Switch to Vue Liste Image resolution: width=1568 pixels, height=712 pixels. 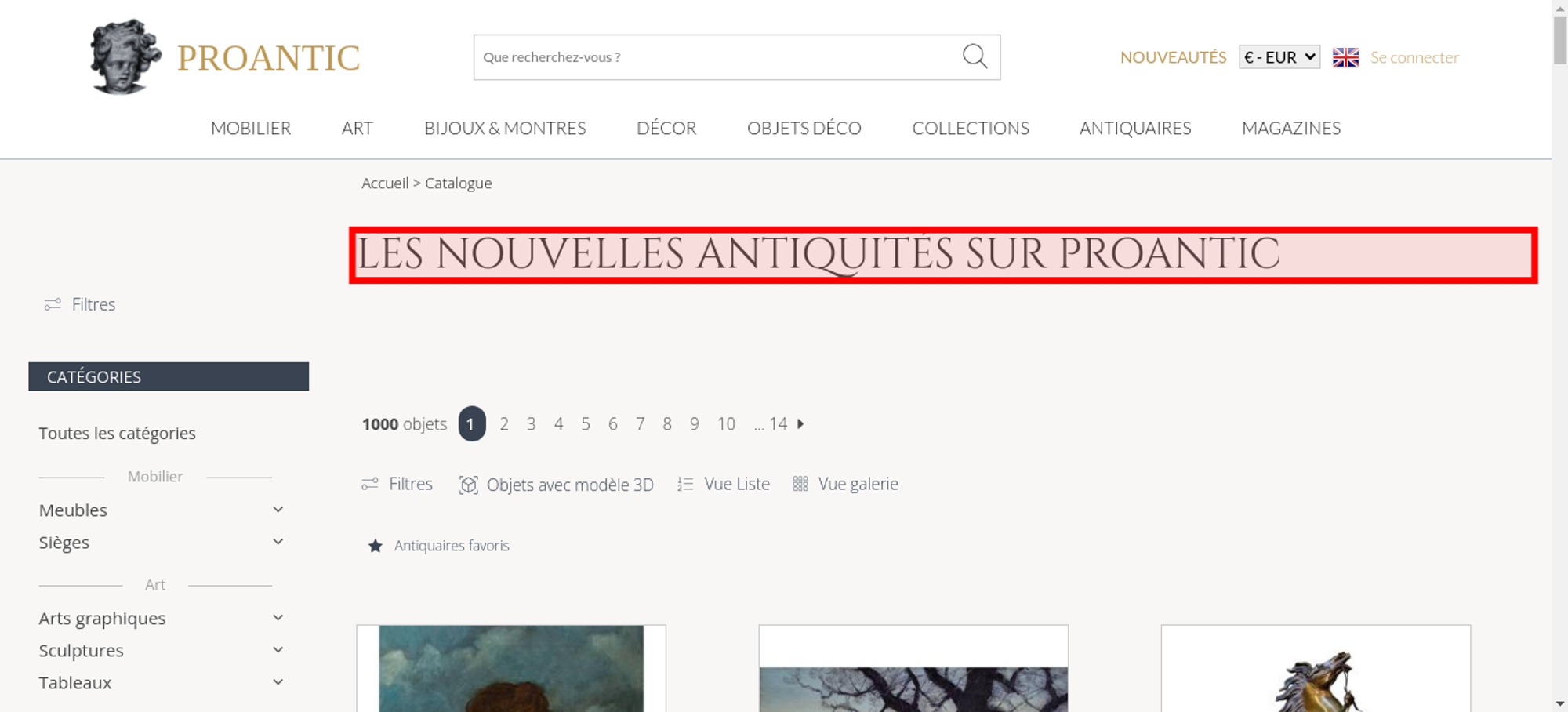click(x=724, y=484)
